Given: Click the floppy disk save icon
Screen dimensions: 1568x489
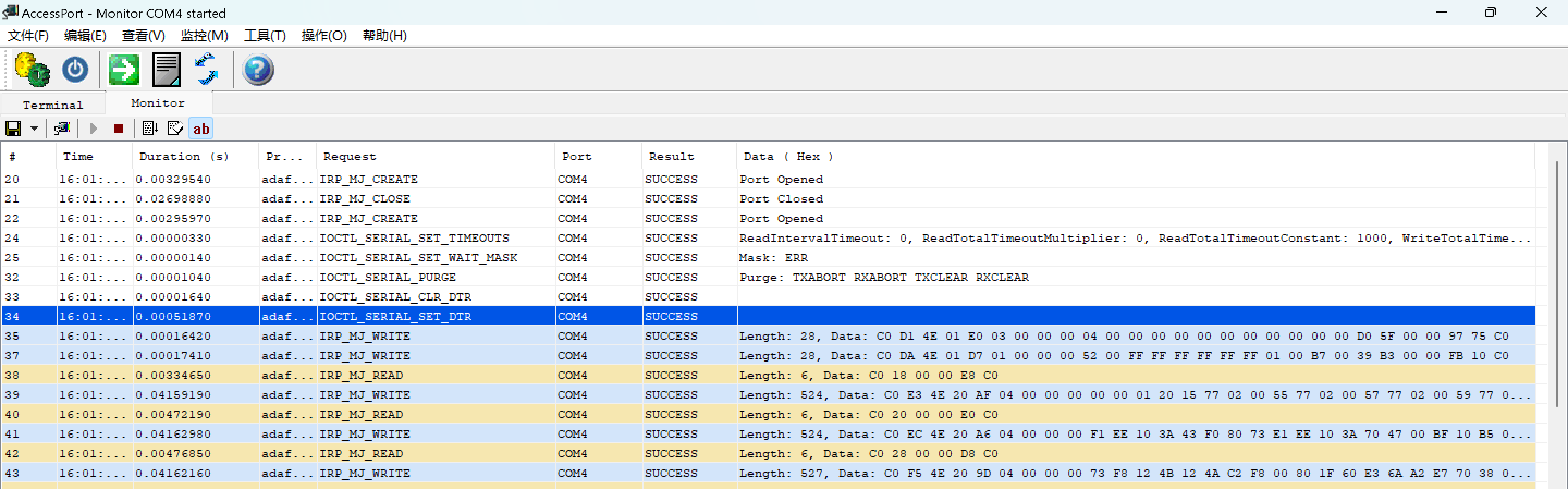Looking at the screenshot, I should (14, 129).
